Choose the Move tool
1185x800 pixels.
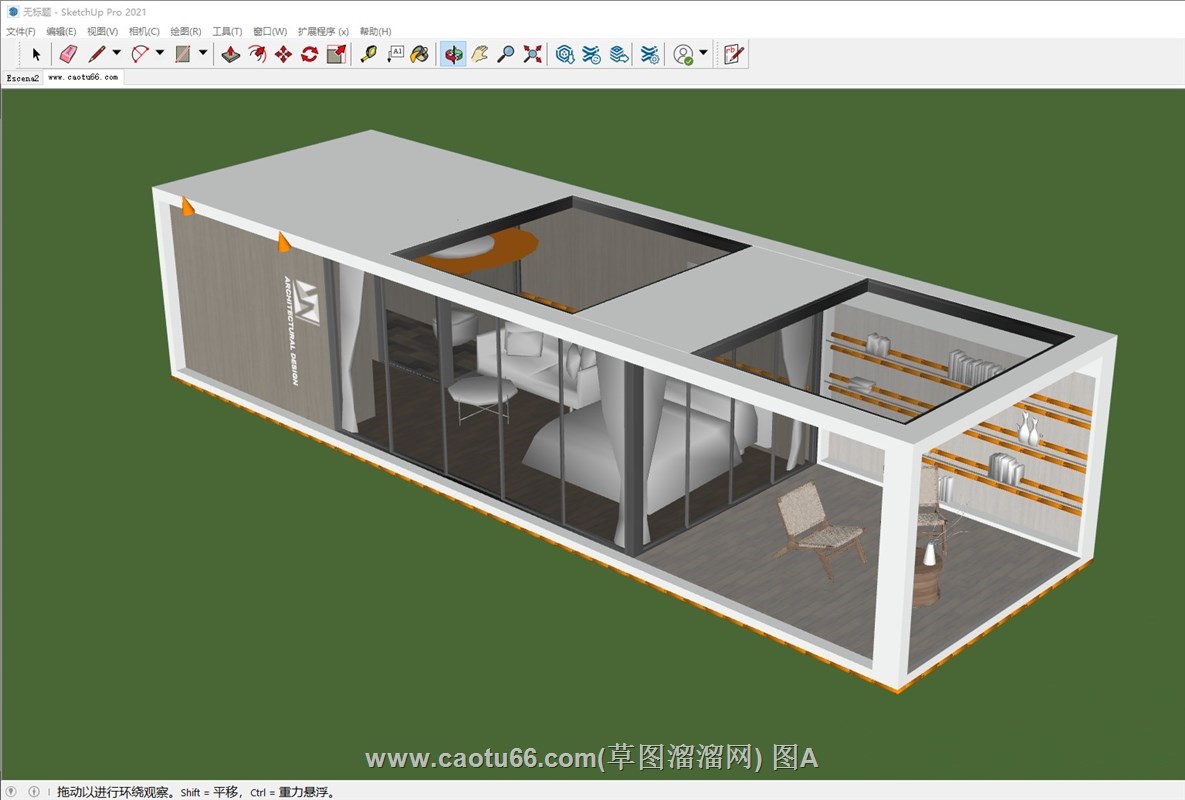point(283,54)
